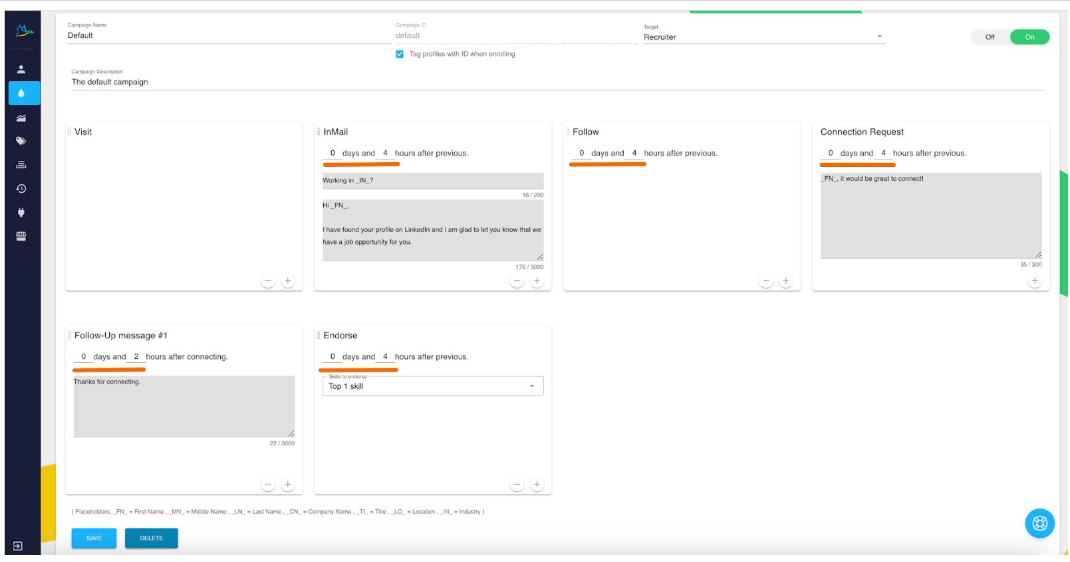Add a step after the Visit card
The image size is (1070, 562).
288,280
